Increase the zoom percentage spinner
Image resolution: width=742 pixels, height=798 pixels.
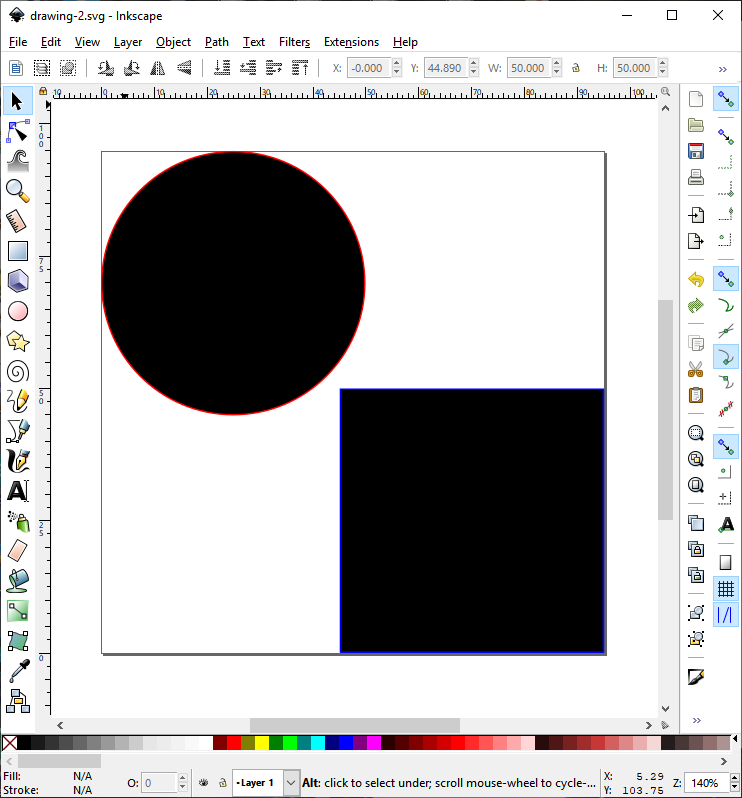(734, 778)
